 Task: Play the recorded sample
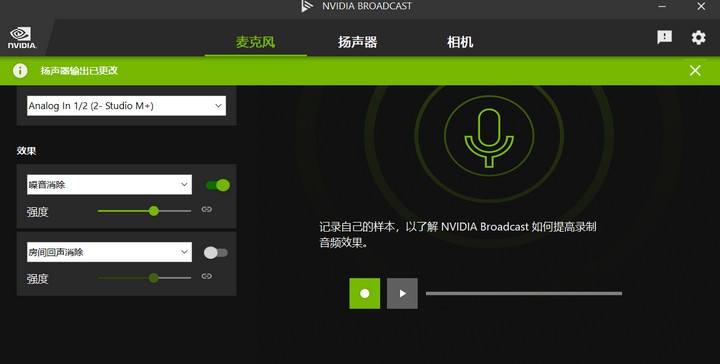[402, 293]
